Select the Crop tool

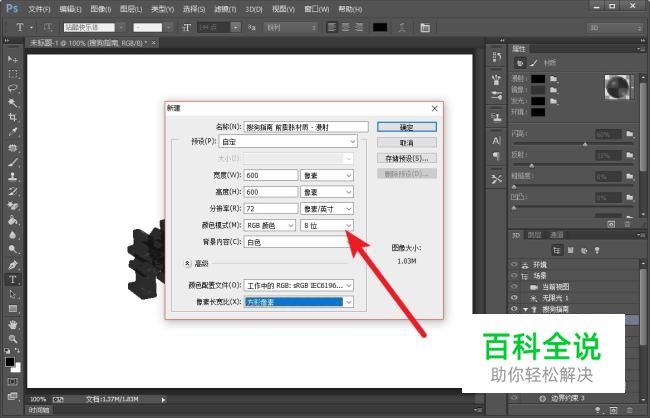12,117
